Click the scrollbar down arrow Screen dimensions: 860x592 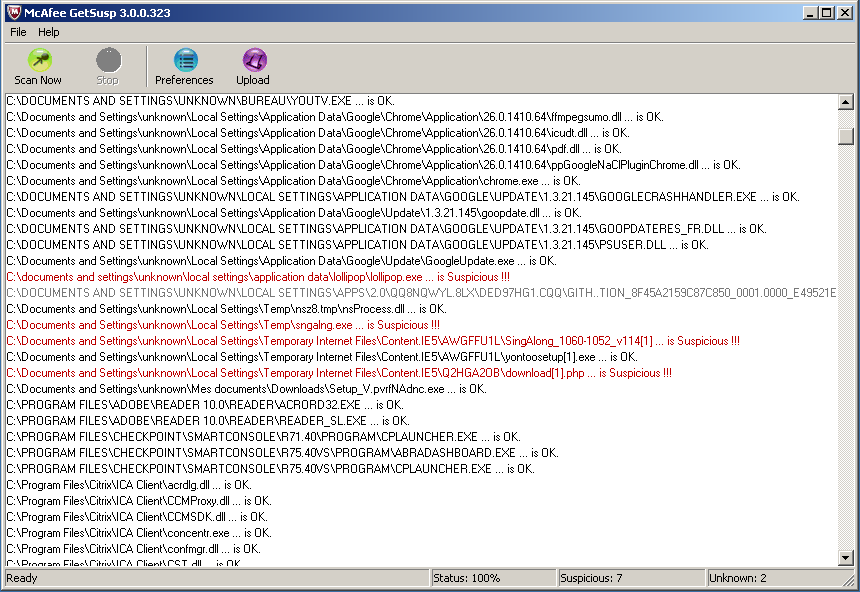pos(845,557)
